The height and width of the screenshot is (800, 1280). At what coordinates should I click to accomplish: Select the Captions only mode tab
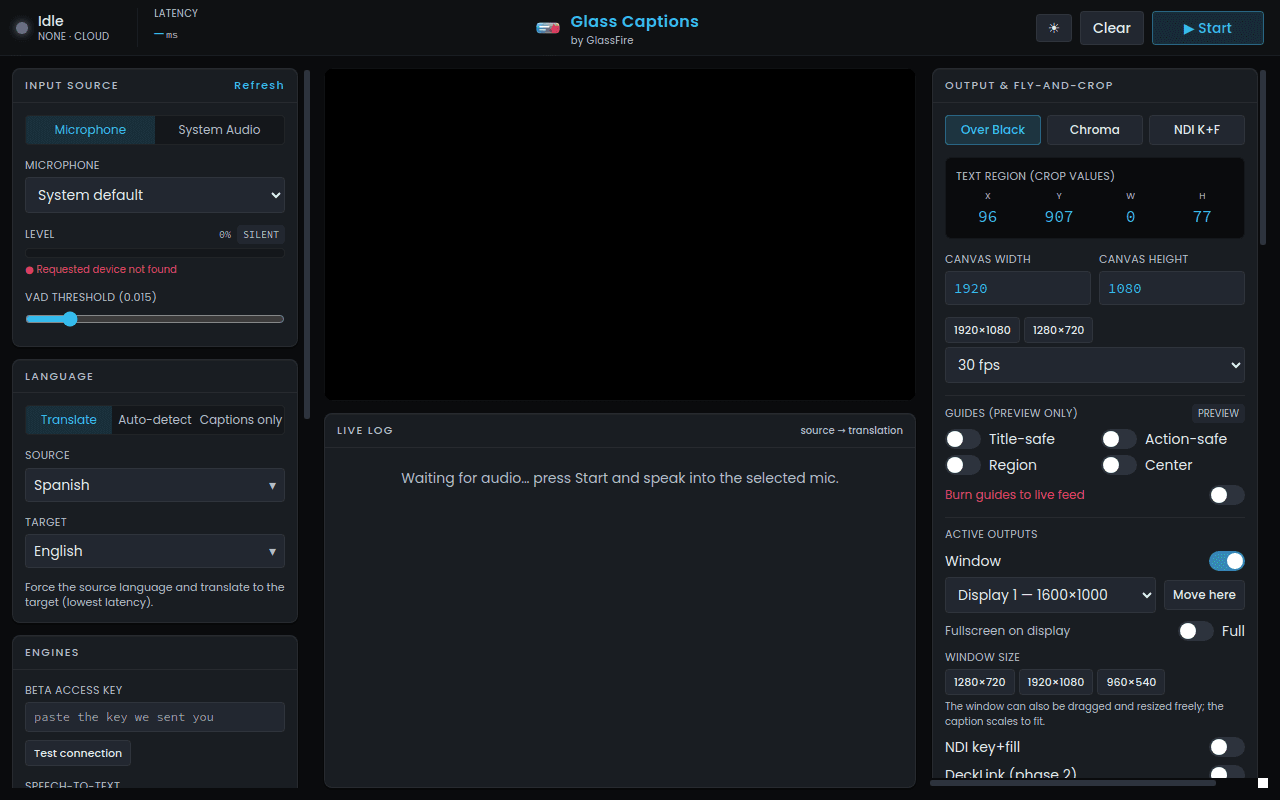coord(241,420)
